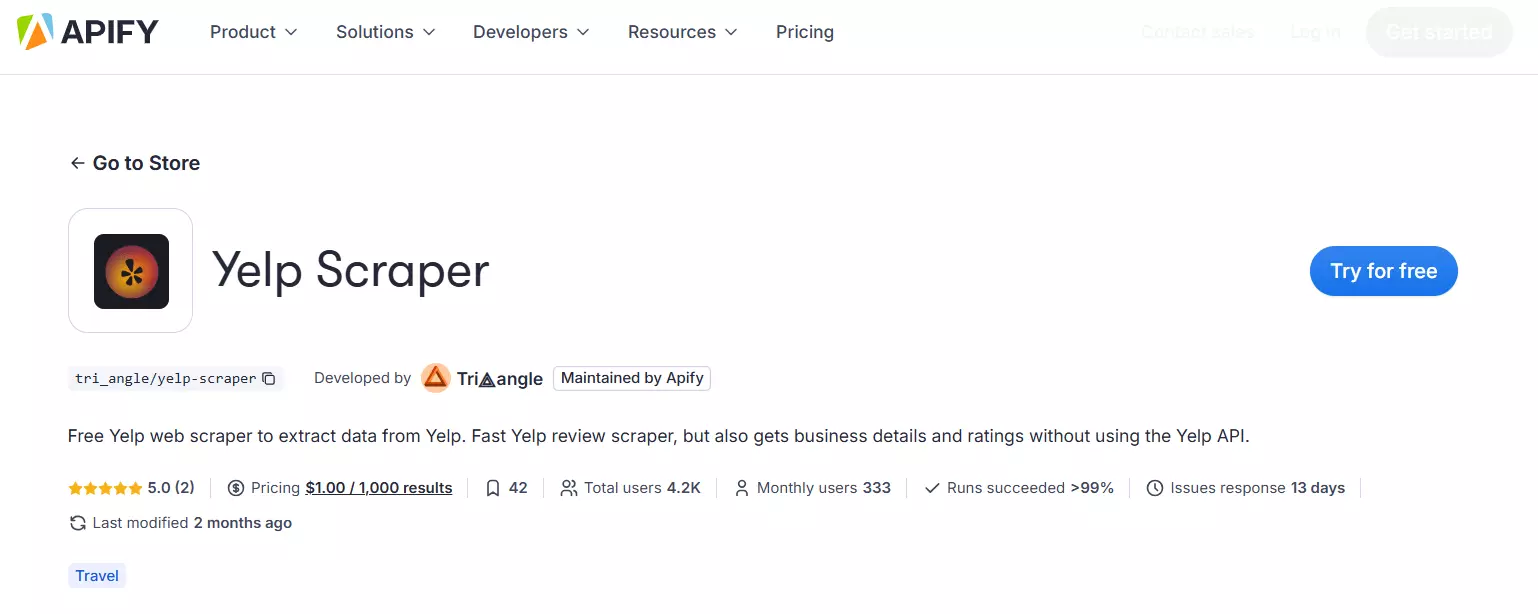Click the Triangle developer logo icon

click(x=435, y=378)
